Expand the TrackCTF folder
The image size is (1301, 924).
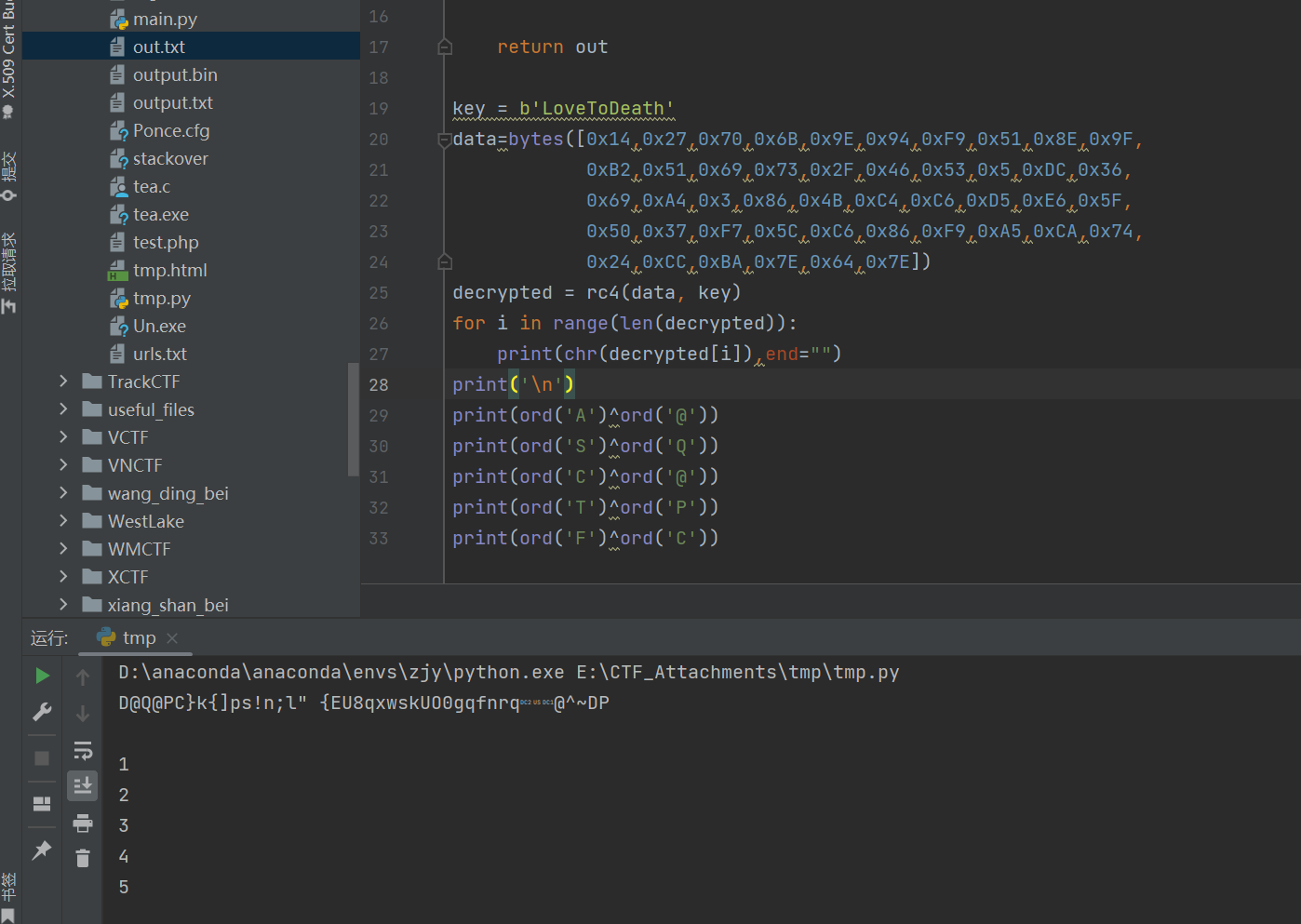pos(63,382)
